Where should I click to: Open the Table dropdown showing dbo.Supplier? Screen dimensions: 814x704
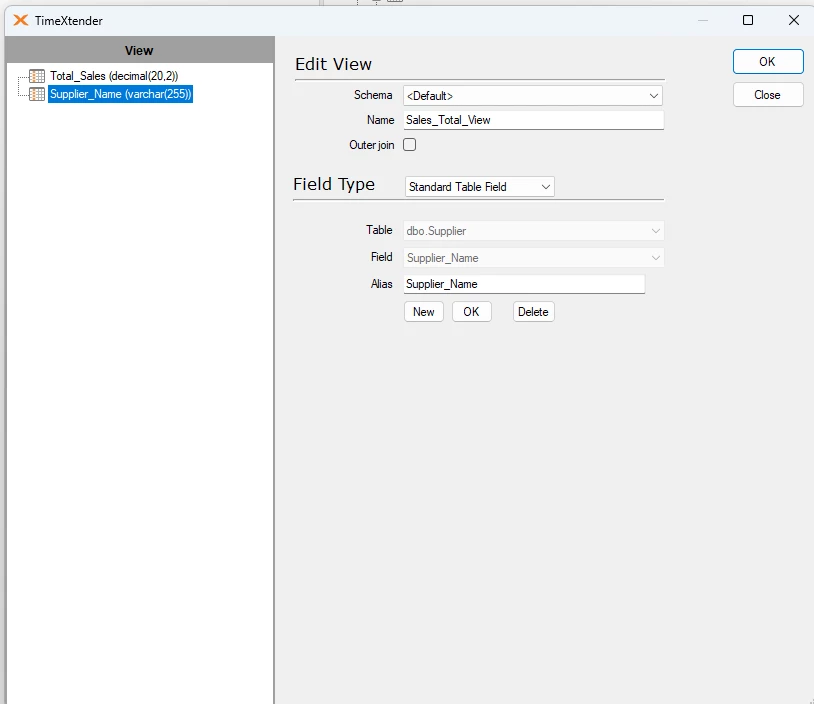[533, 231]
